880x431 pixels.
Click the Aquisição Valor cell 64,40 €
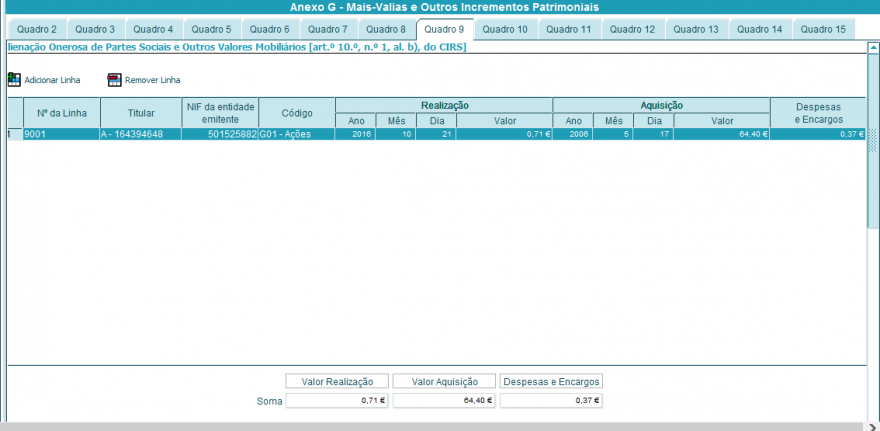(x=722, y=134)
